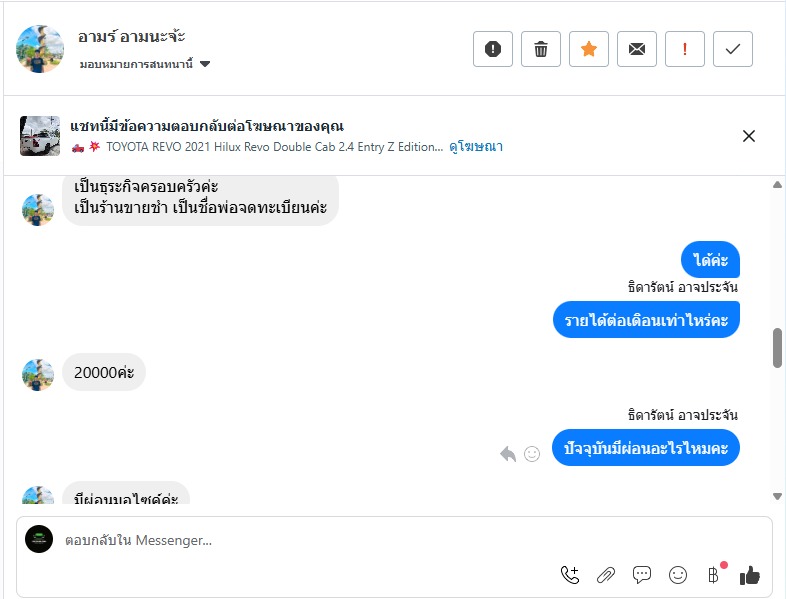The width and height of the screenshot is (786, 599).
Task: Mark conversation as unread via envelope
Action: click(637, 49)
